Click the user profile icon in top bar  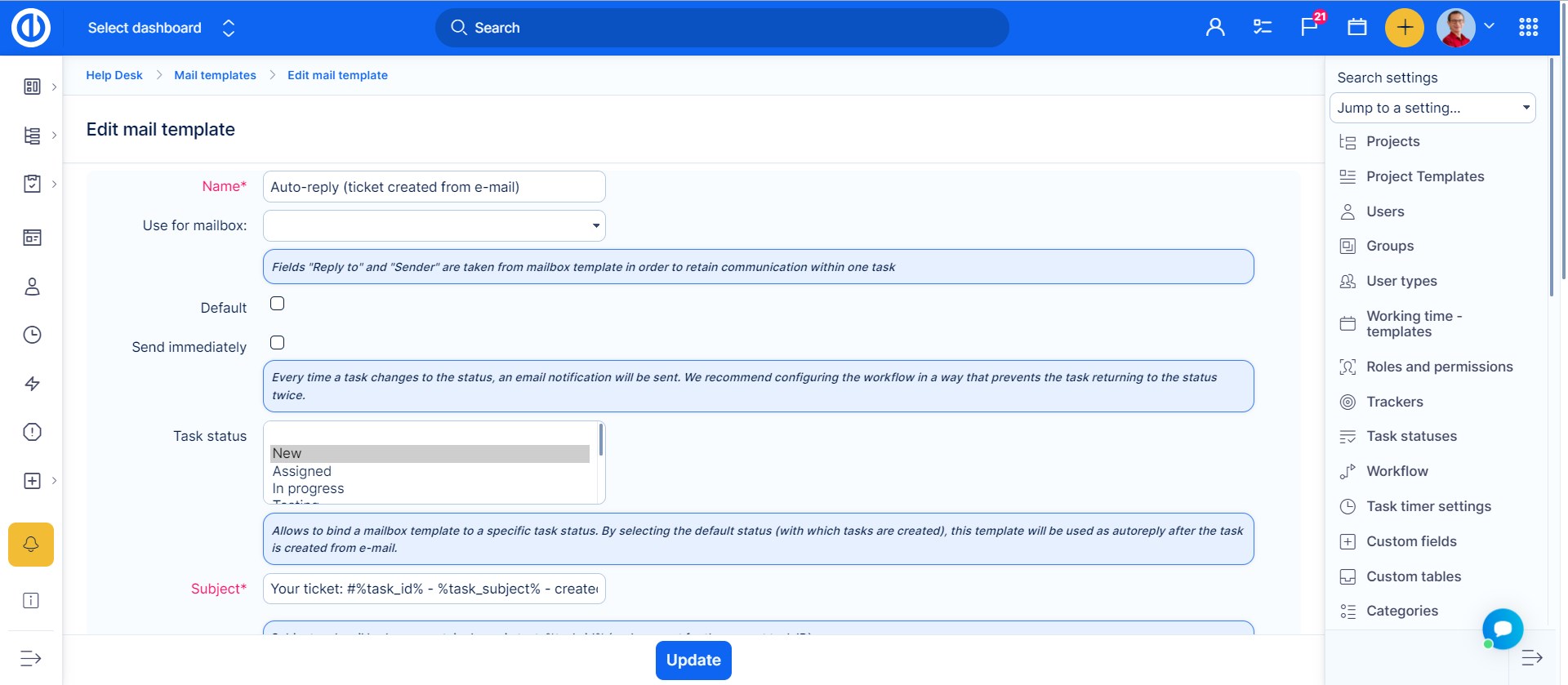pos(1215,28)
